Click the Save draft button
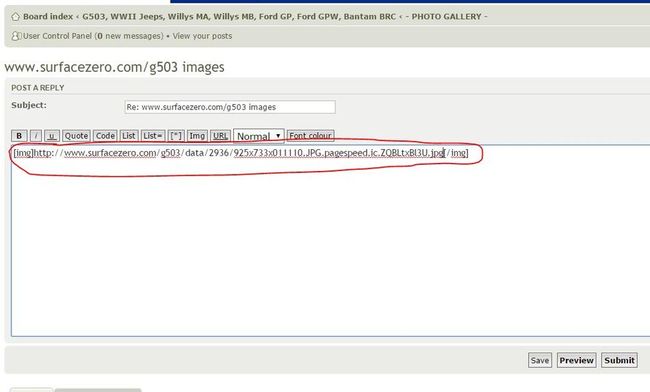This screenshot has width=650, height=392. click(x=540, y=360)
